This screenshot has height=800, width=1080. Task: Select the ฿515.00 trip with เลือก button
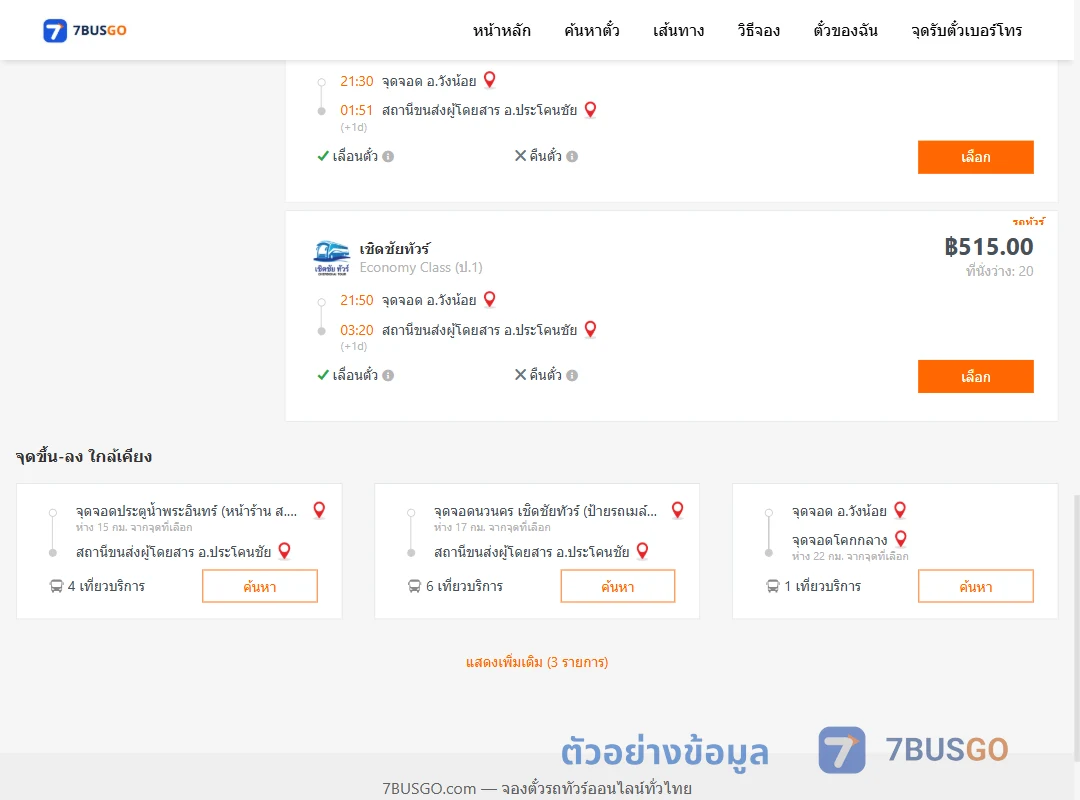click(975, 376)
